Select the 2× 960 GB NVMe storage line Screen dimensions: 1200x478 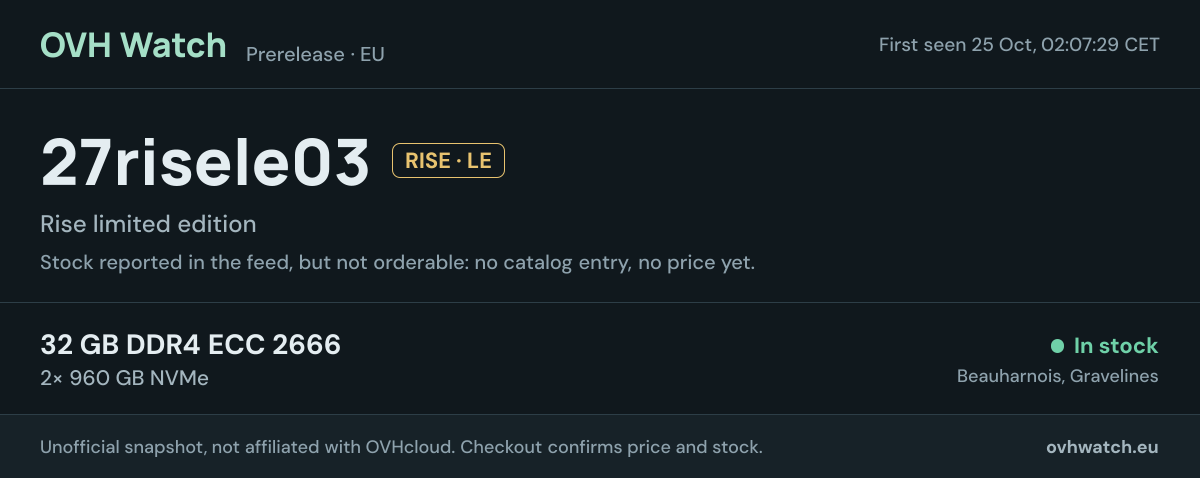pos(124,378)
